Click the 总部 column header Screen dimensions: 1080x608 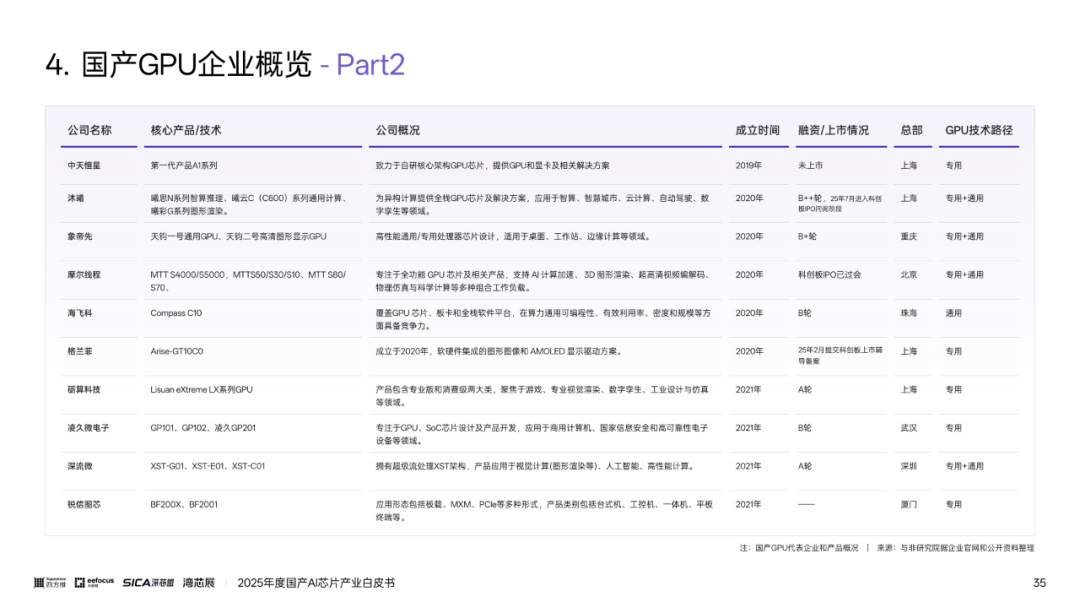[911, 130]
